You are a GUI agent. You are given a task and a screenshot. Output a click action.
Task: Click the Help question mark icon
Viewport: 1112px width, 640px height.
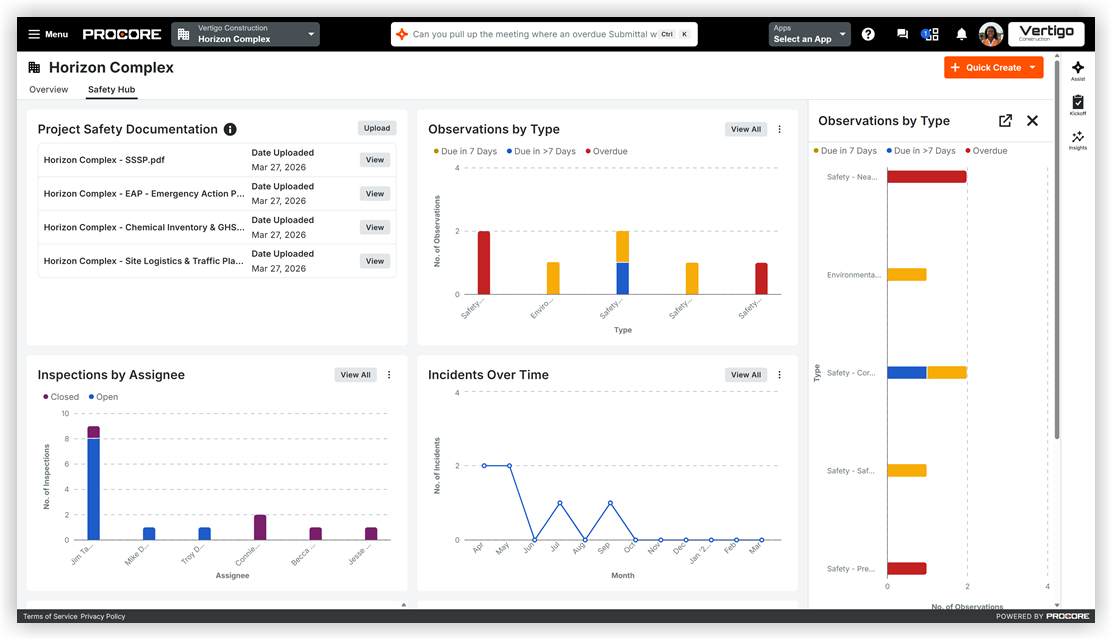coord(868,33)
